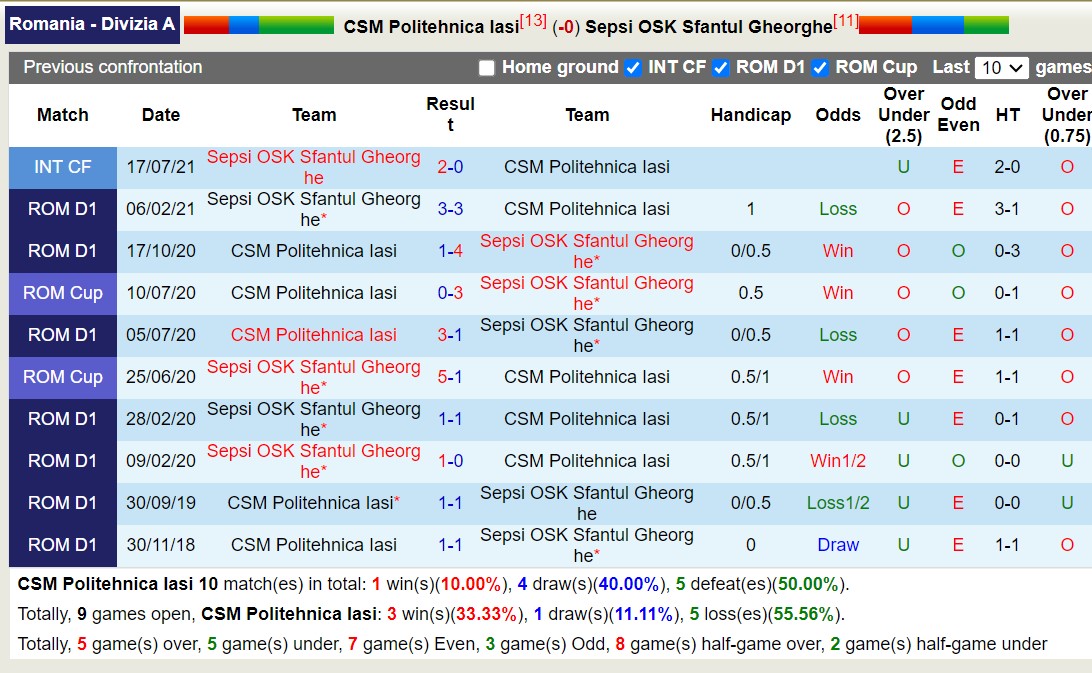Select the ROM Cup cell for 10/07/20
This screenshot has width=1092, height=673.
coord(63,293)
